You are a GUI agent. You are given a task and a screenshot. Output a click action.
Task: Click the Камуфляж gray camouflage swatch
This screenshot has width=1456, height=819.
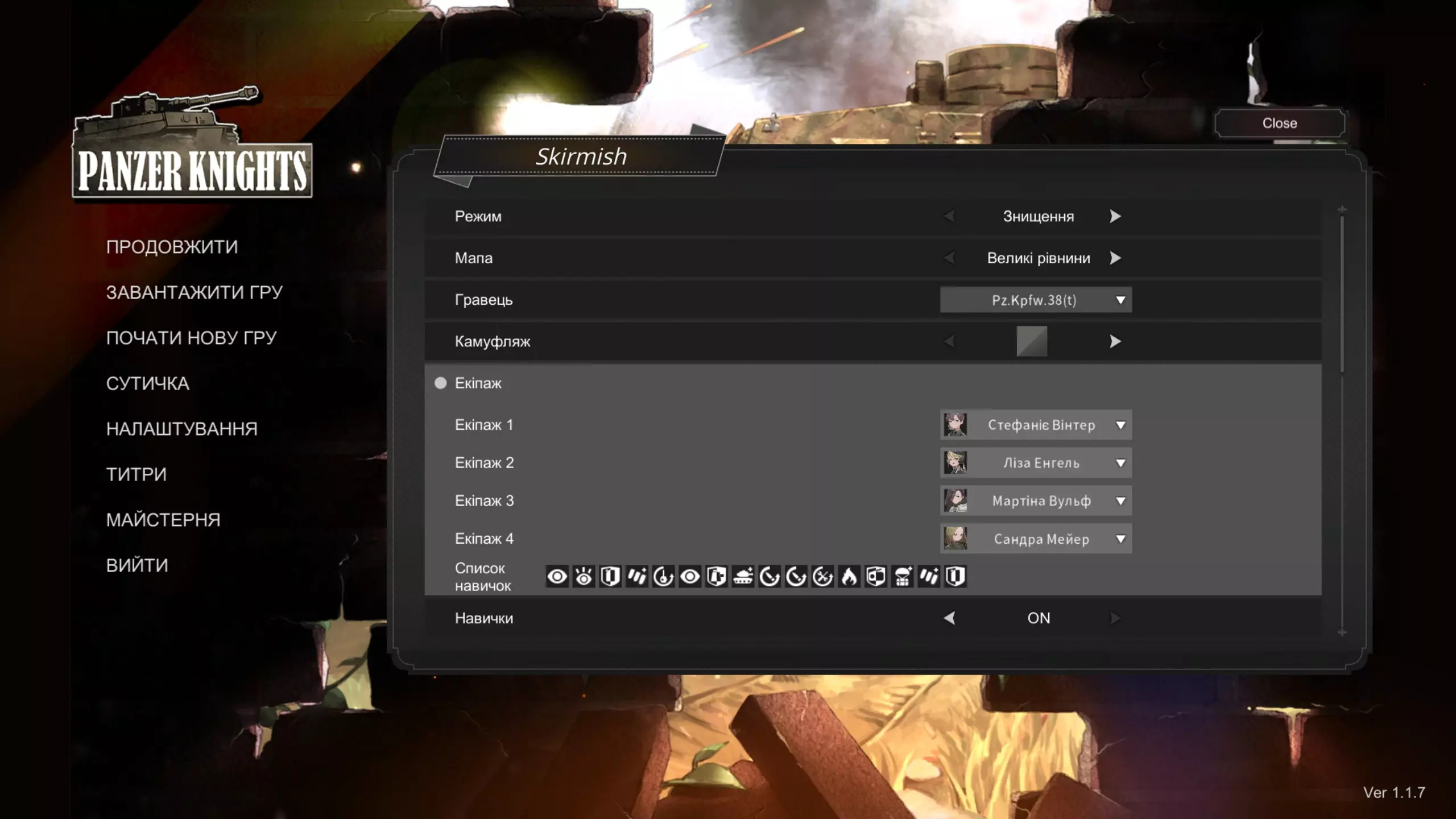click(1031, 341)
